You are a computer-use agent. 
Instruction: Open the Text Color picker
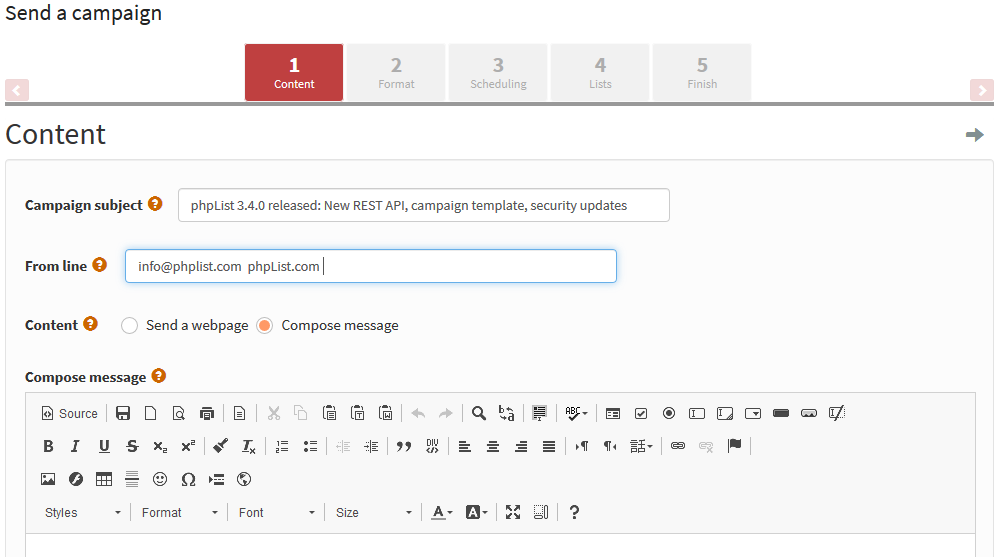[x=441, y=513]
